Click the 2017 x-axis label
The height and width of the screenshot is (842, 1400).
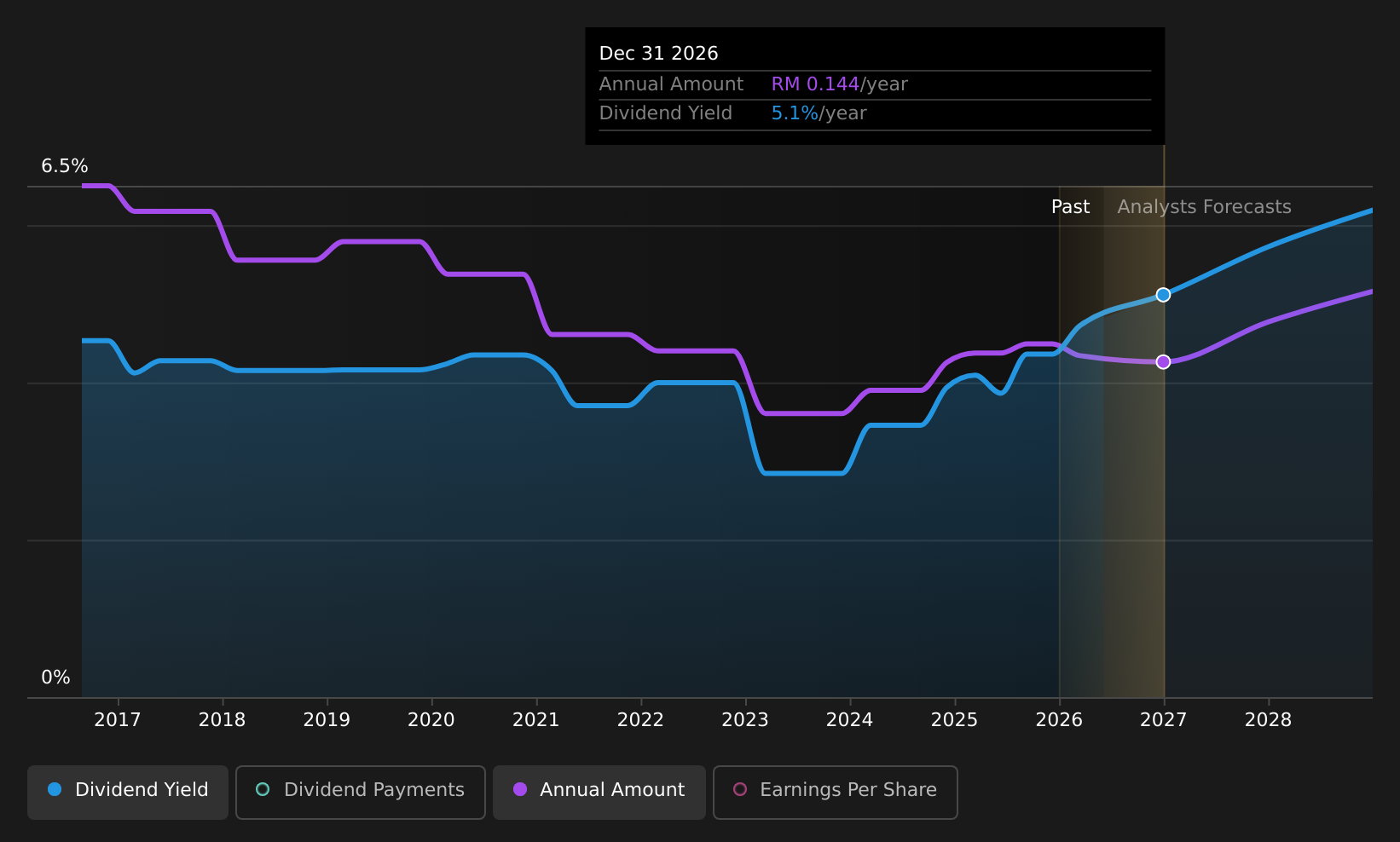coord(118,720)
